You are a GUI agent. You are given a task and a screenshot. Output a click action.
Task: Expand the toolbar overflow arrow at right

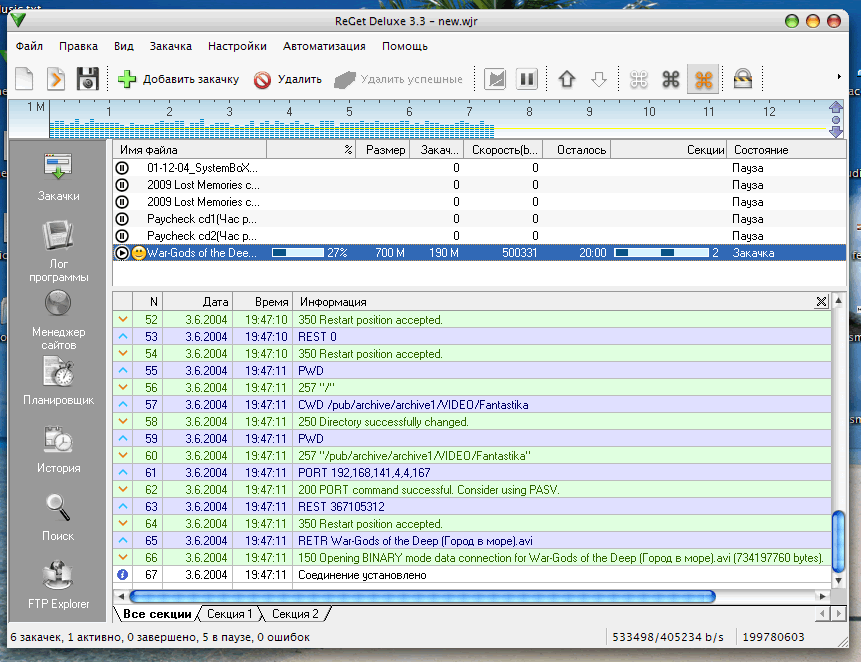pyautogui.click(x=839, y=76)
